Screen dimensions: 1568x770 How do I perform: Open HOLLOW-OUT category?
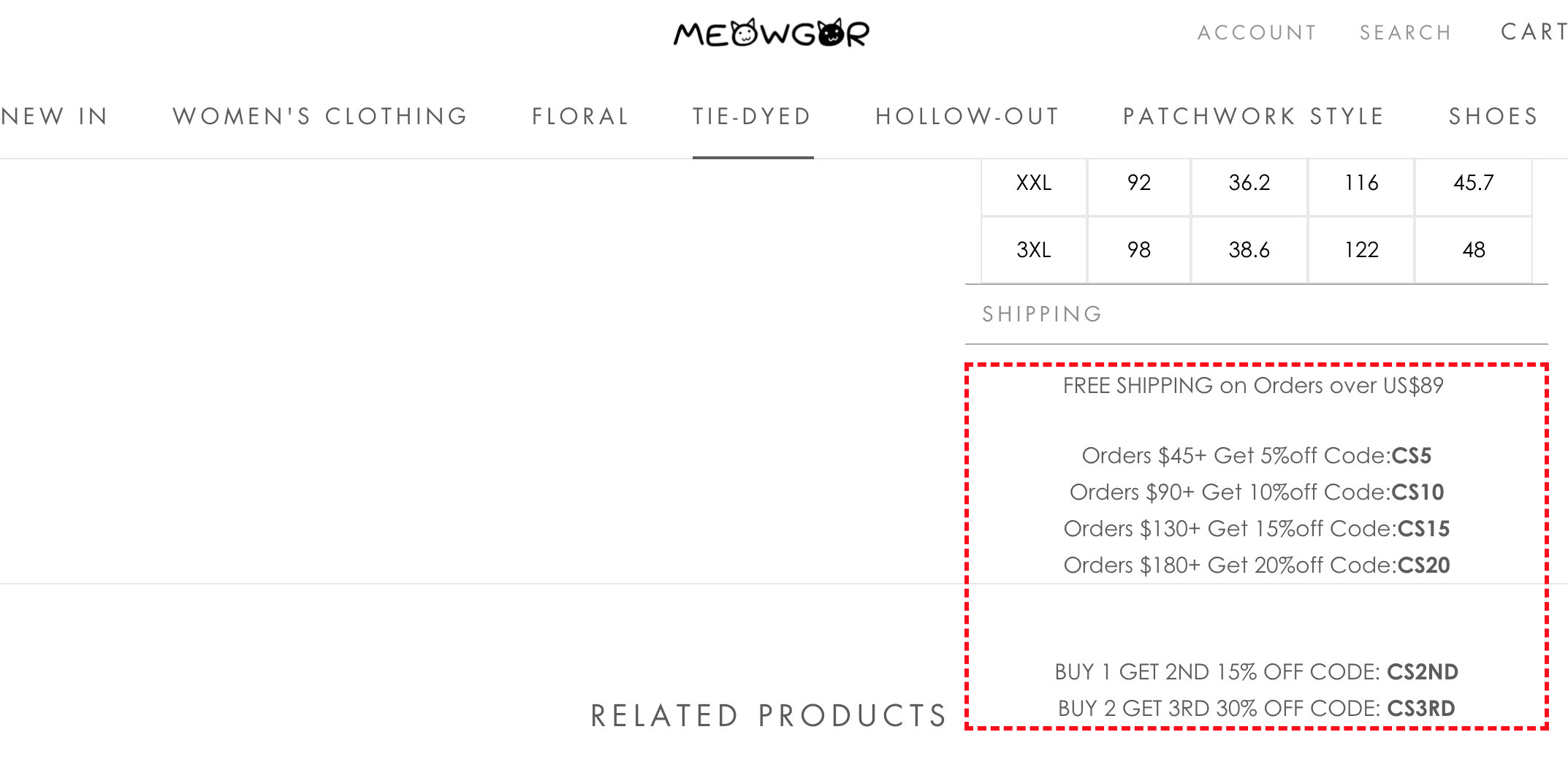967,116
